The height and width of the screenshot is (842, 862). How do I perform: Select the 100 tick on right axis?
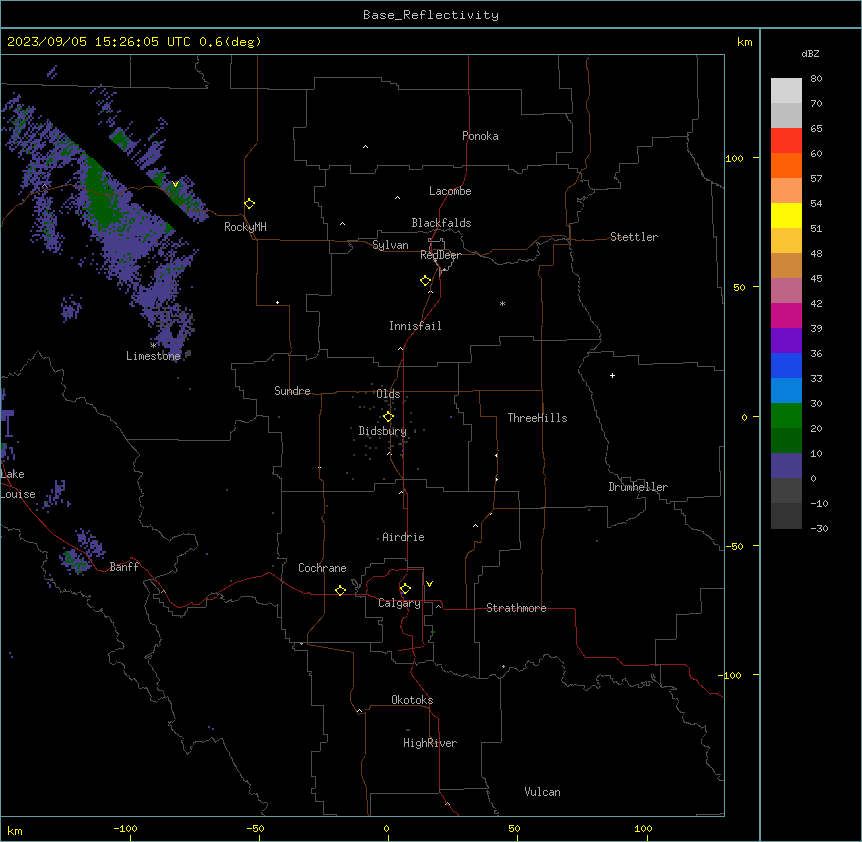click(x=734, y=158)
